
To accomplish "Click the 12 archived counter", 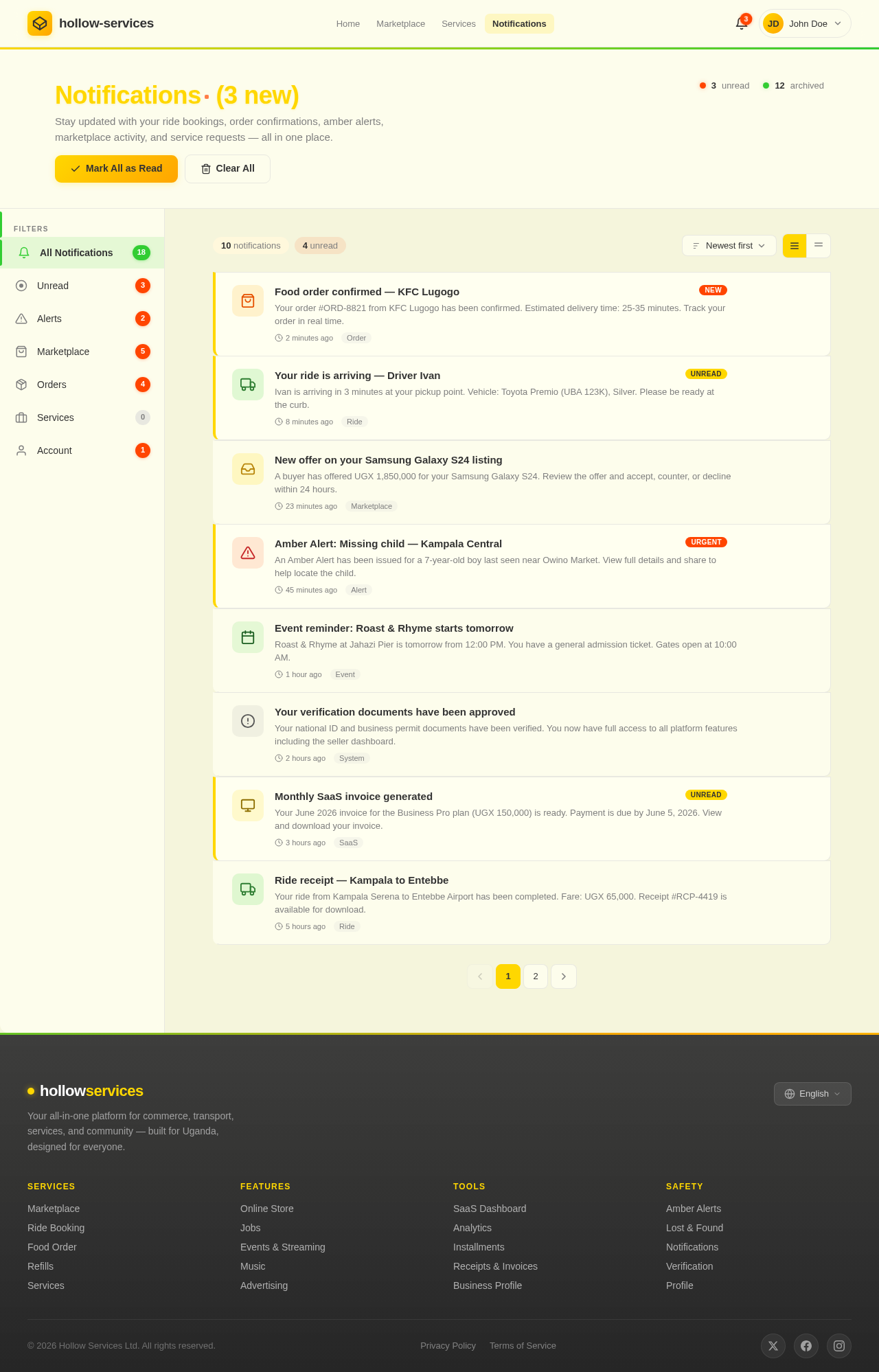I will 793,86.
